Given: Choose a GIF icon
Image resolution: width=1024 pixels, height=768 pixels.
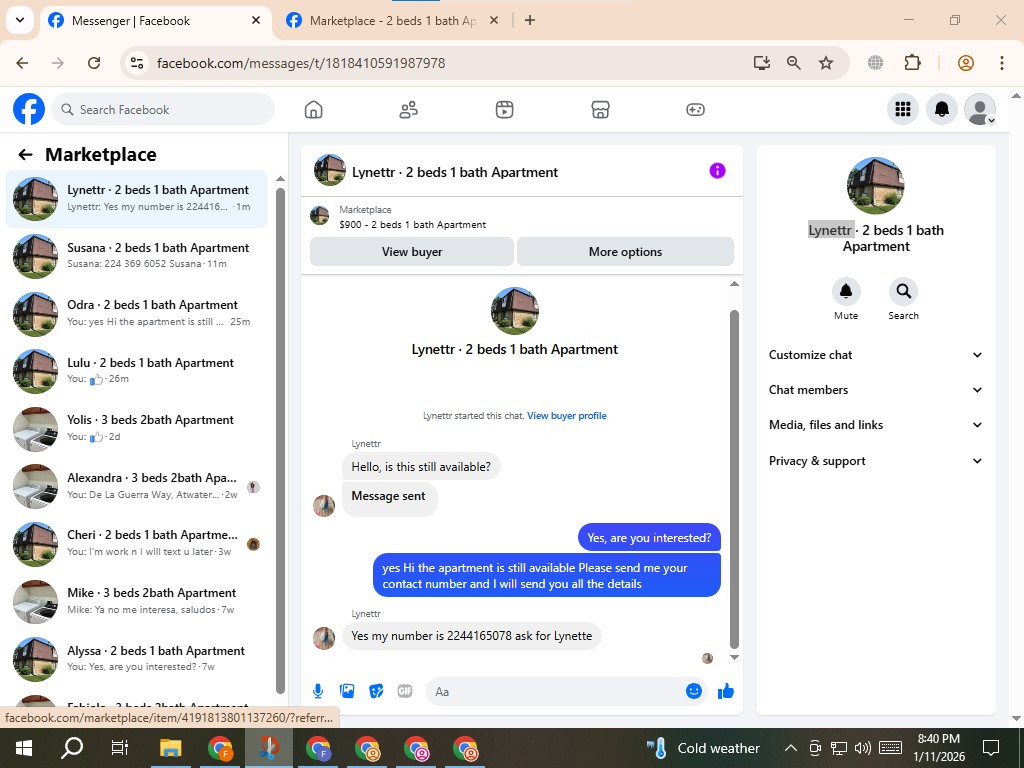Looking at the screenshot, I should [x=405, y=691].
